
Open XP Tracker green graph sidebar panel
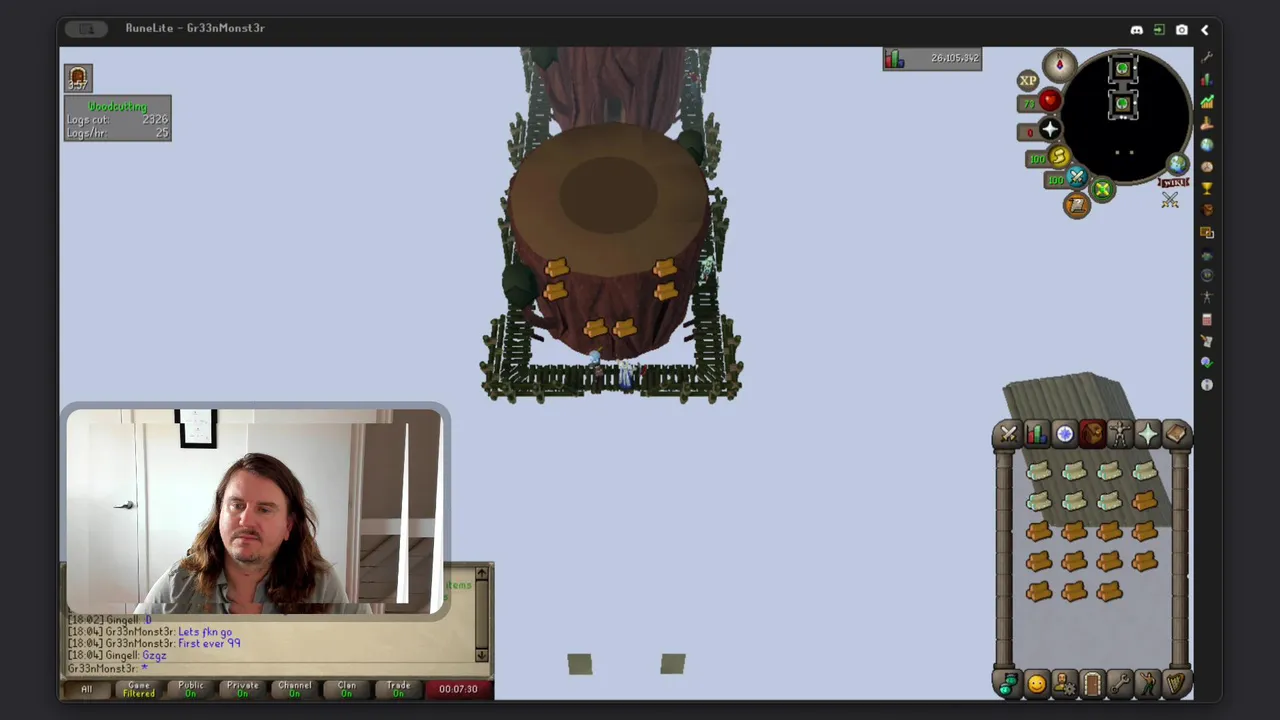pos(1207,101)
